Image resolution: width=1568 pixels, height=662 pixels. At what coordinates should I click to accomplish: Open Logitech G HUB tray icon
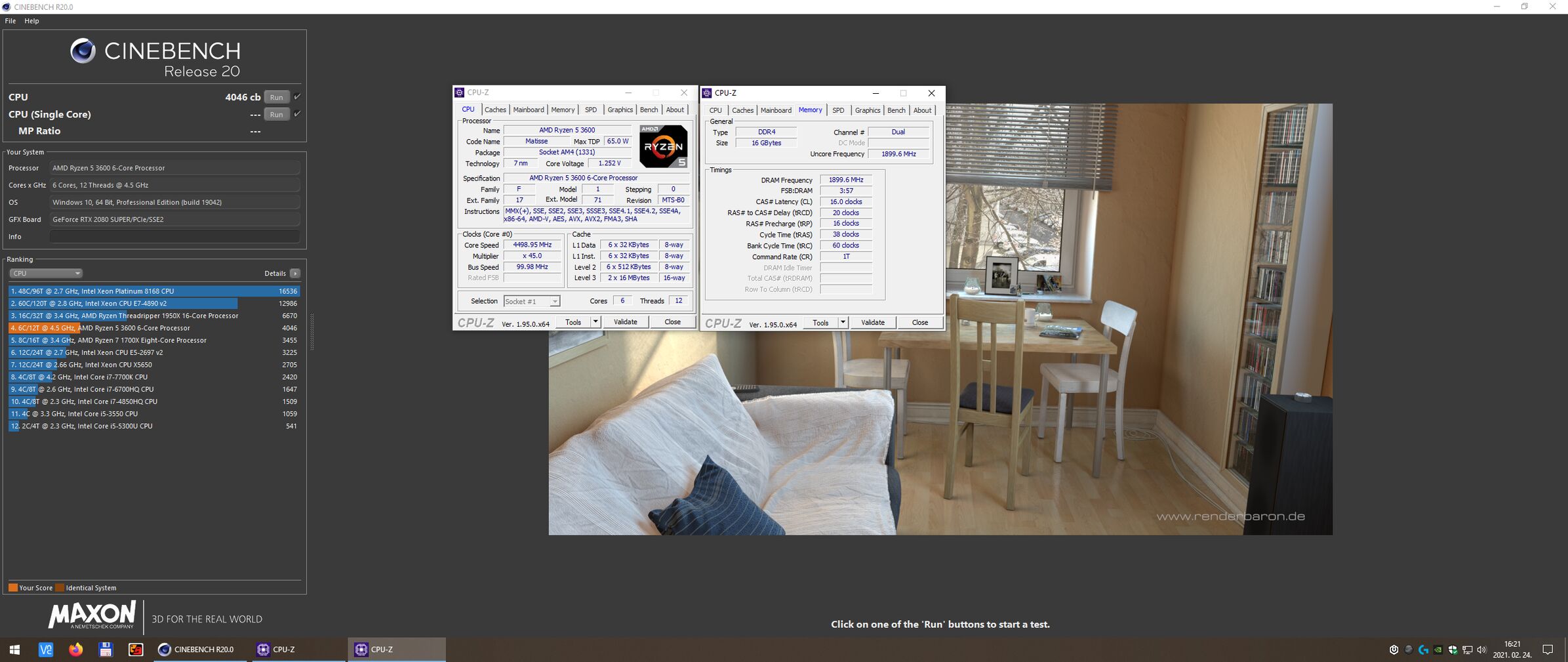[1423, 650]
